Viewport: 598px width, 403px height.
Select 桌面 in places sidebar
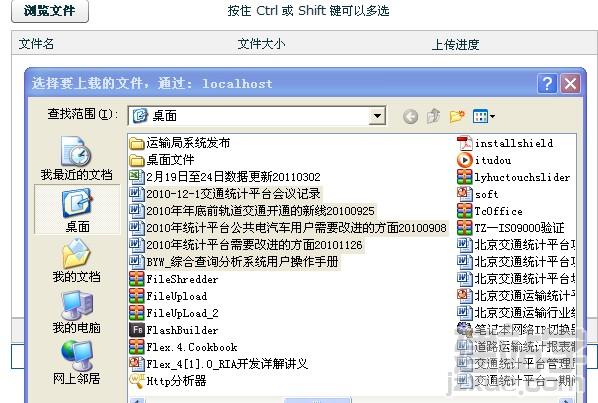tap(77, 210)
